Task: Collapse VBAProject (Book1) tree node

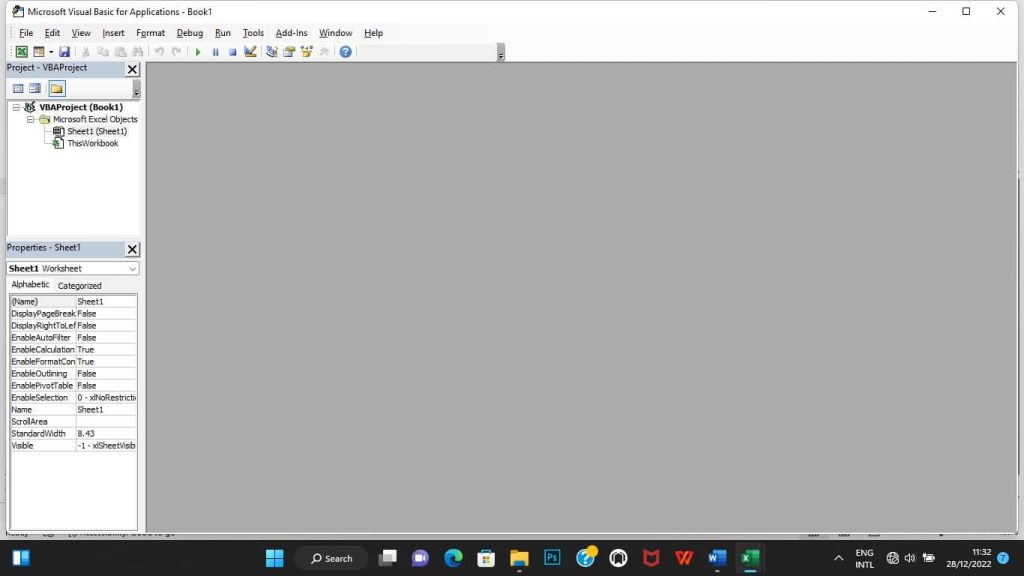Action: click(16, 107)
